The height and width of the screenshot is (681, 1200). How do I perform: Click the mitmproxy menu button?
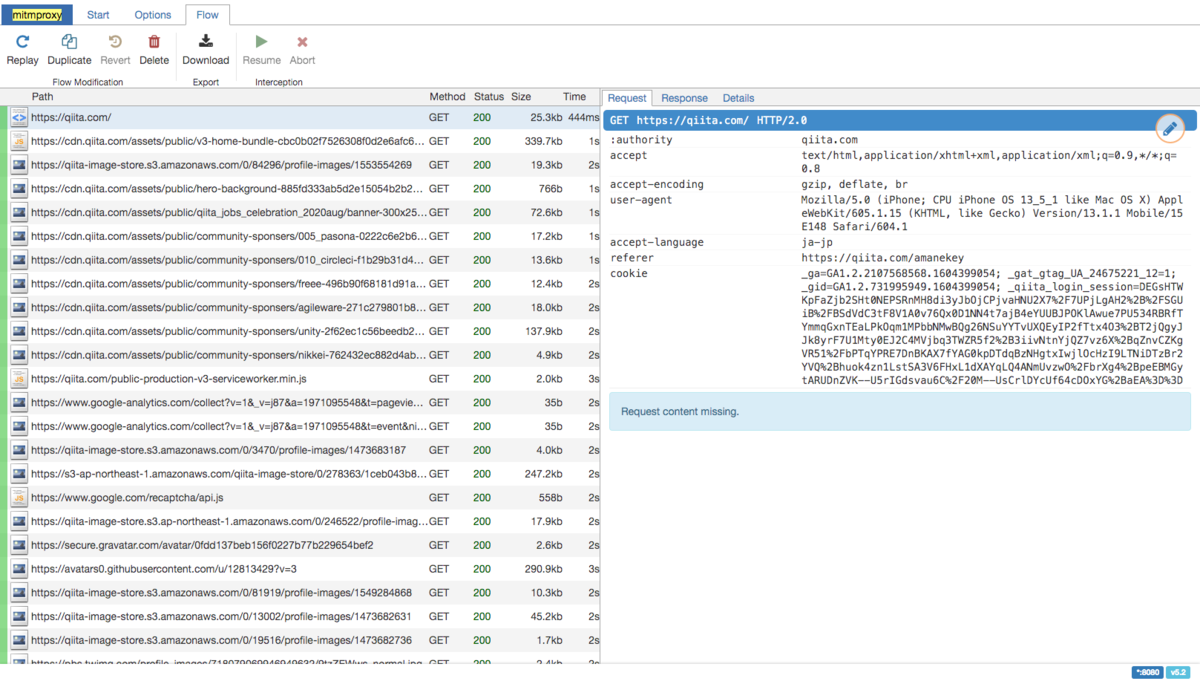pos(37,15)
